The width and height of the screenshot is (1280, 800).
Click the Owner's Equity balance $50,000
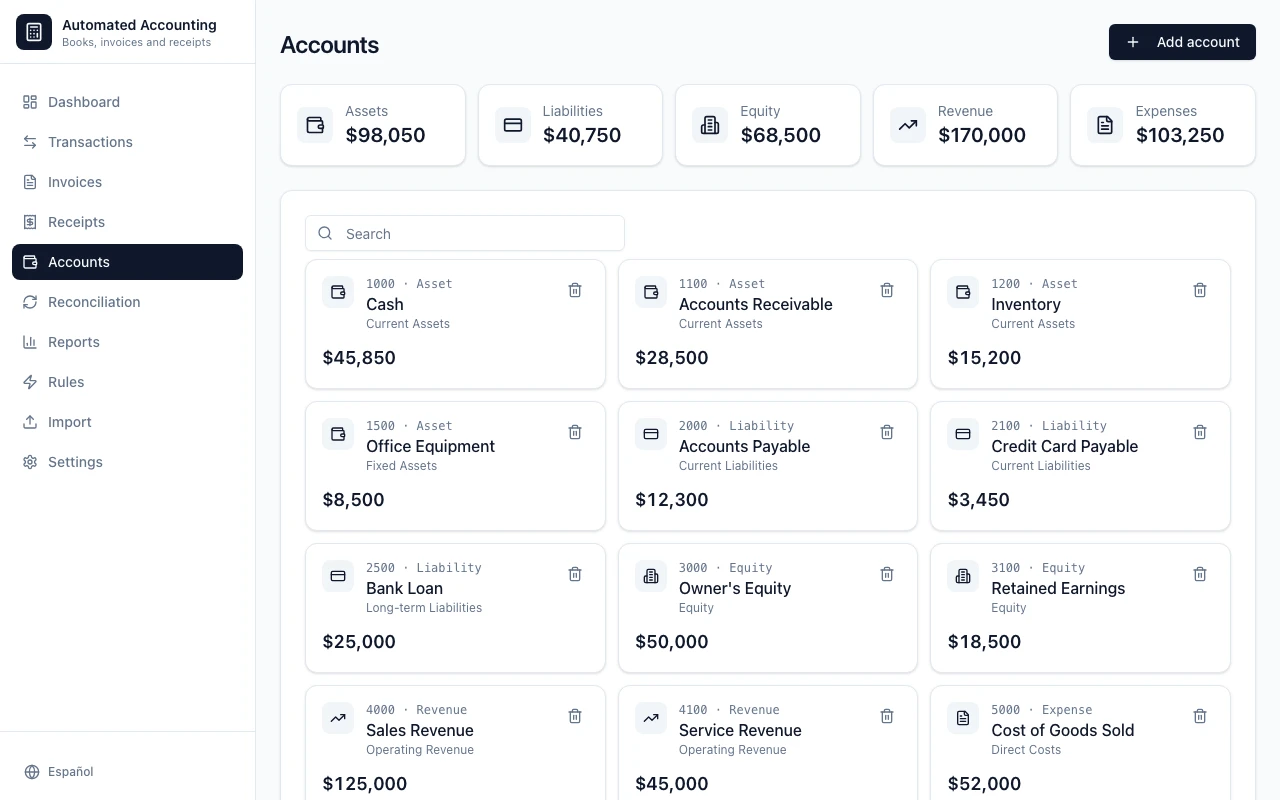coord(671,642)
